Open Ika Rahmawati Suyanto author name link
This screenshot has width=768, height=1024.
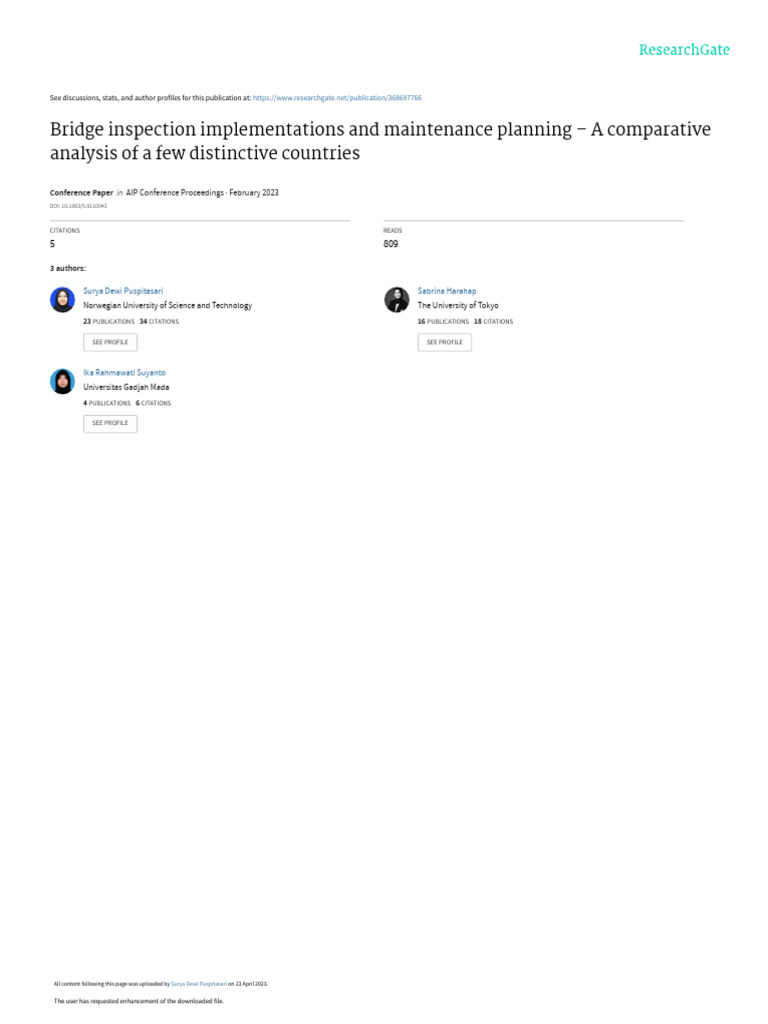[x=124, y=372]
